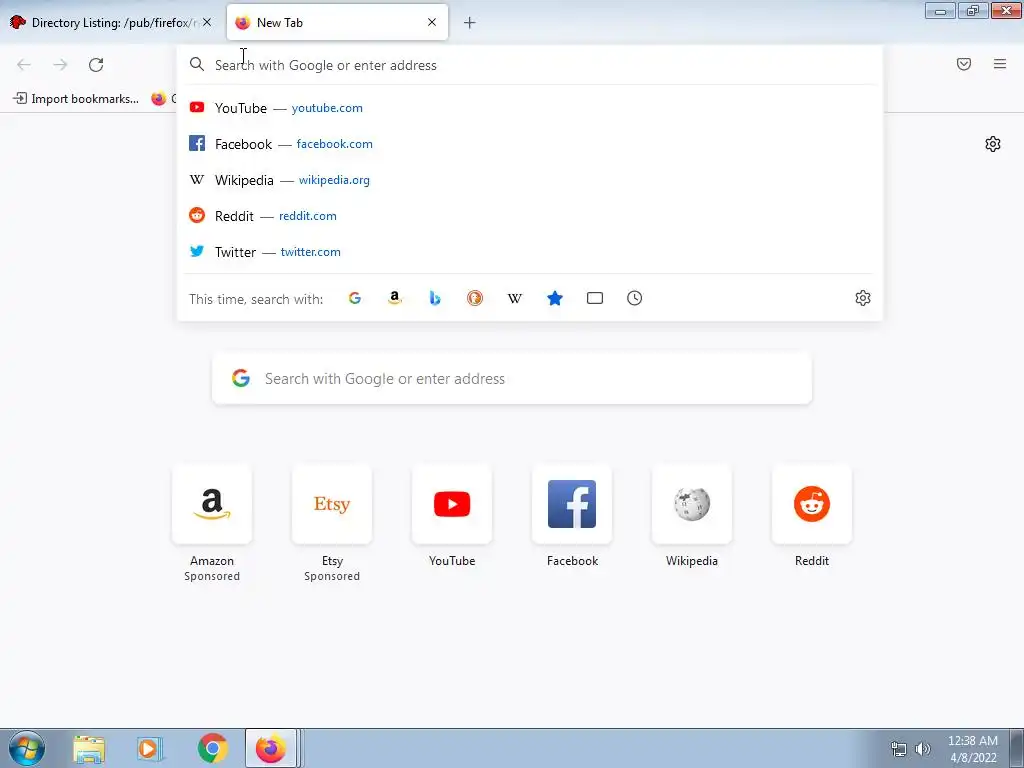Switch to the Directory Listing tab

pyautogui.click(x=111, y=22)
